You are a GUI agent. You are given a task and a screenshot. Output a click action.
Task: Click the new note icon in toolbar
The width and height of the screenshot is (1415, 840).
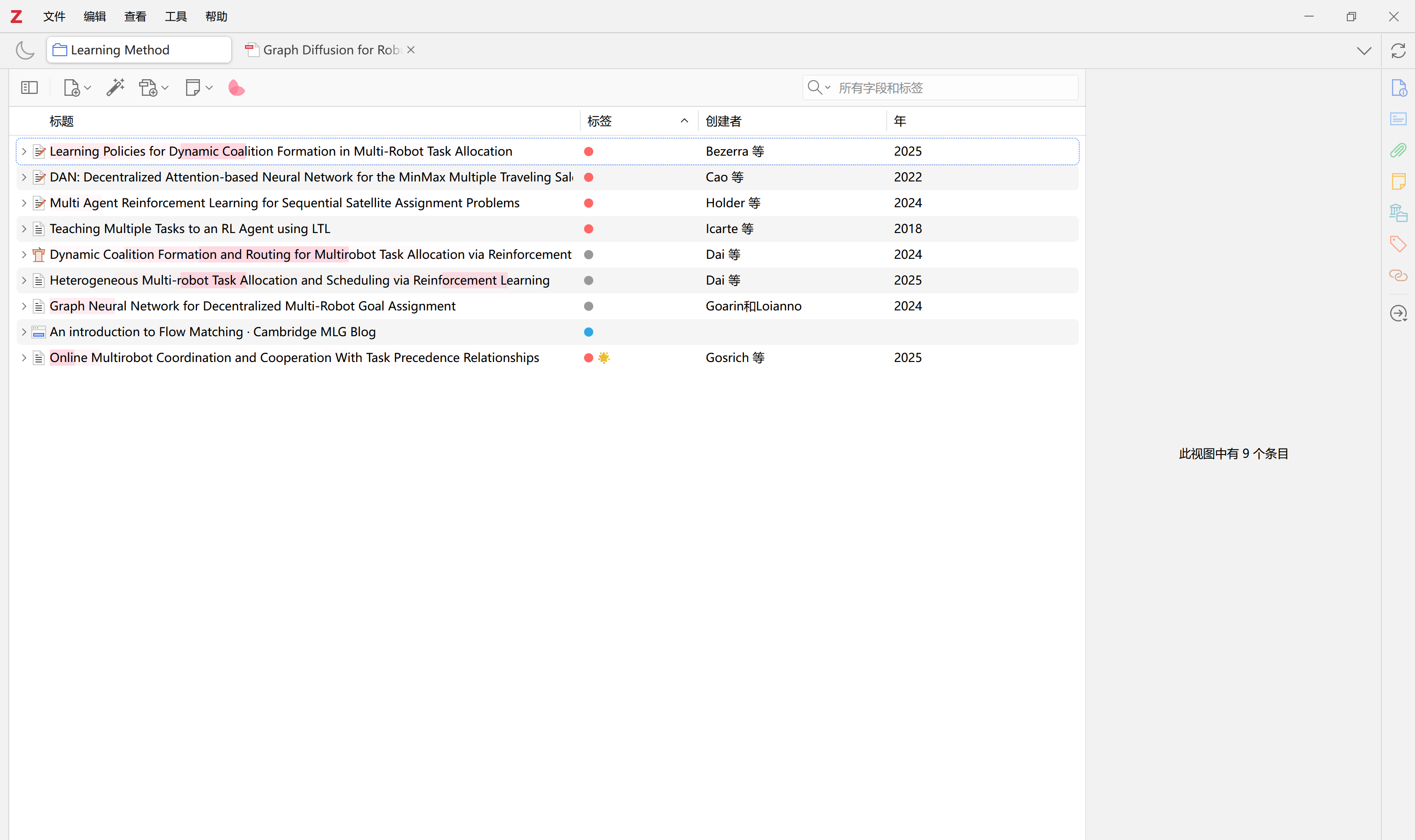[193, 88]
